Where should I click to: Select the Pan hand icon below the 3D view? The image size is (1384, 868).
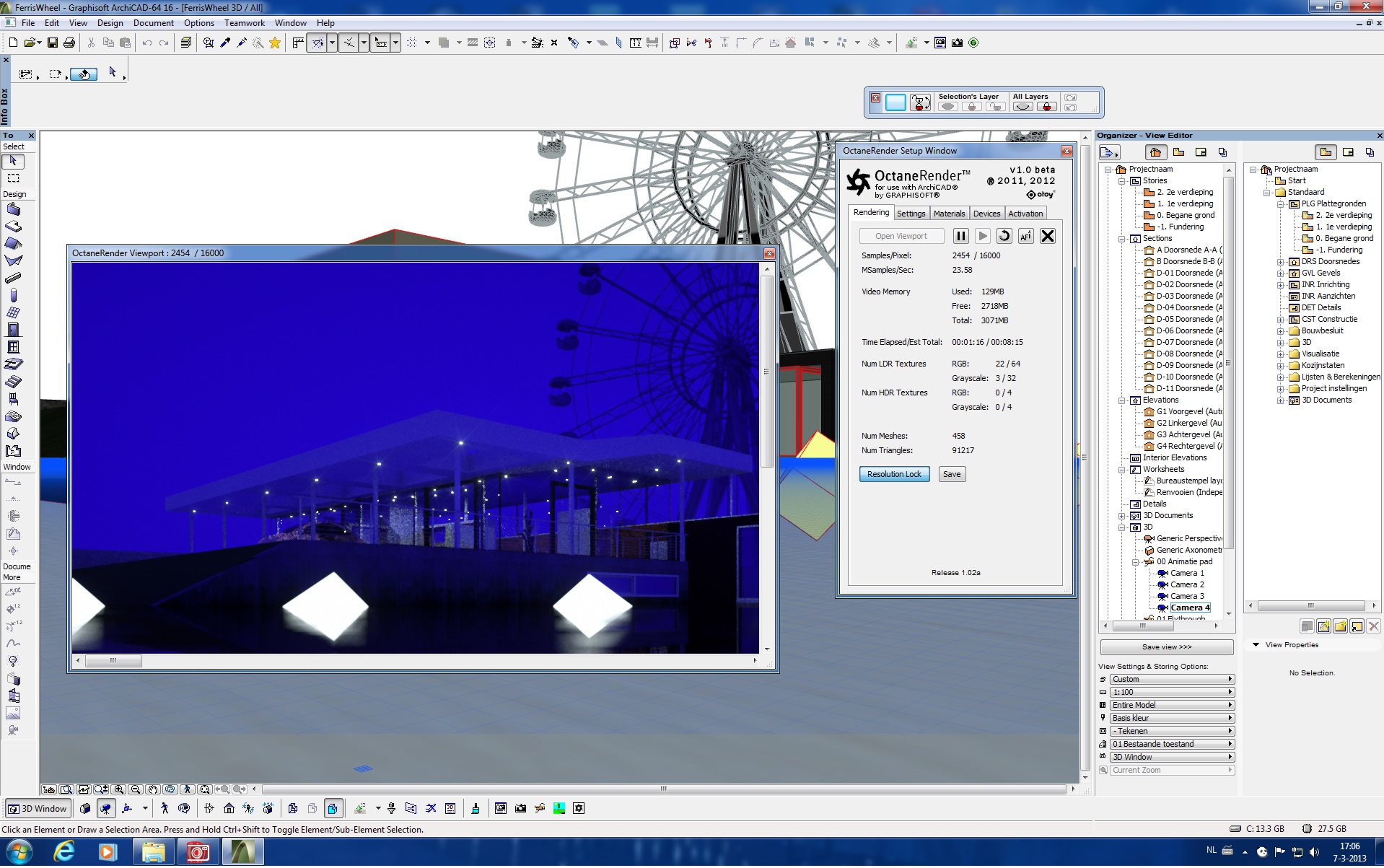click(x=153, y=789)
